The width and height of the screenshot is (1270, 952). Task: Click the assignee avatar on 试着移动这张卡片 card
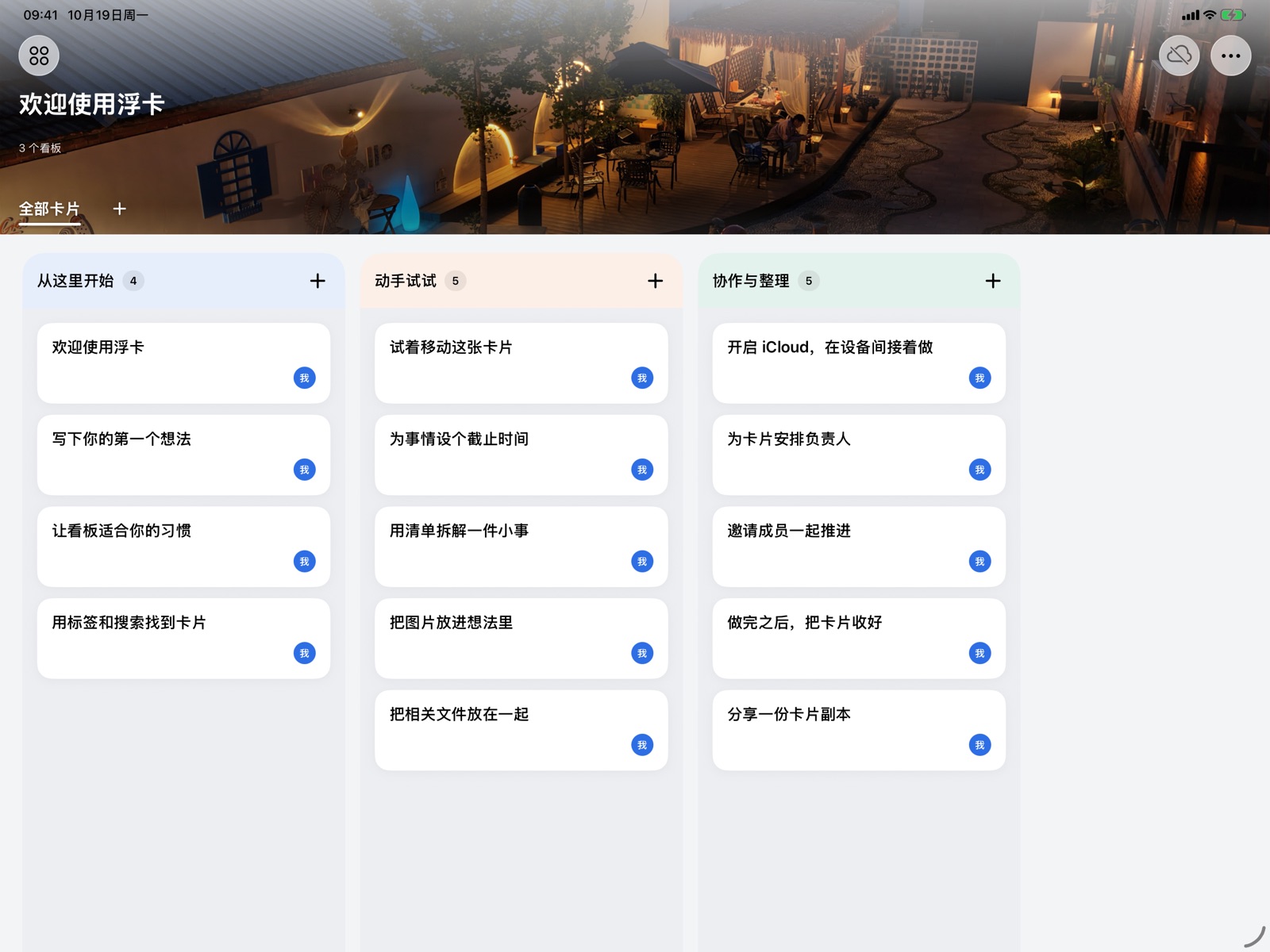642,378
